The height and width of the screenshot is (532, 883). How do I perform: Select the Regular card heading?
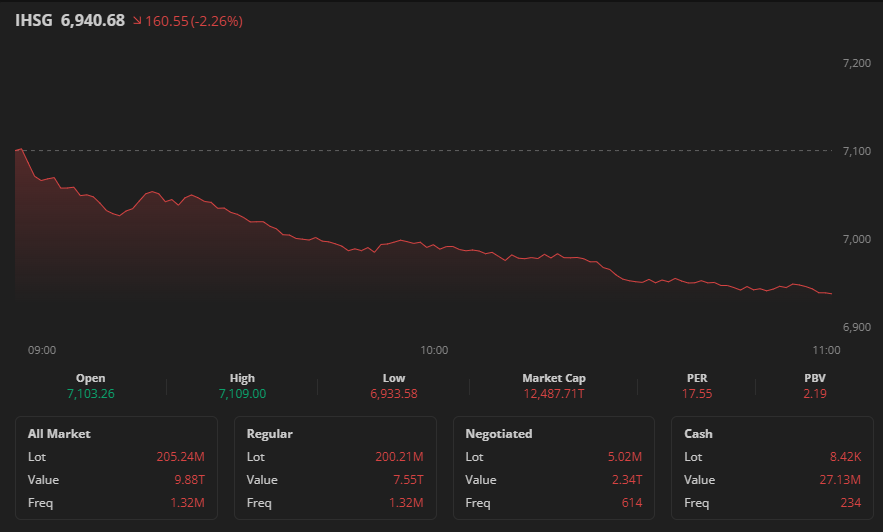coord(269,434)
